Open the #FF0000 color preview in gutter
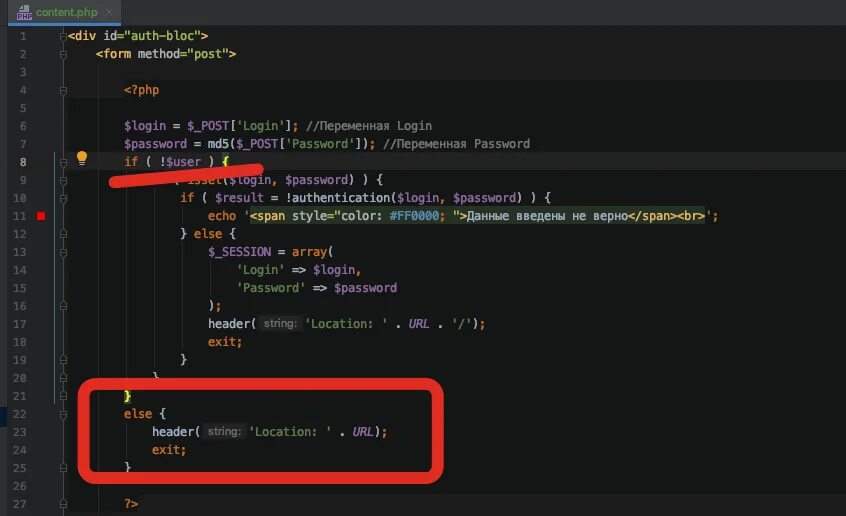846x516 pixels. [41, 216]
